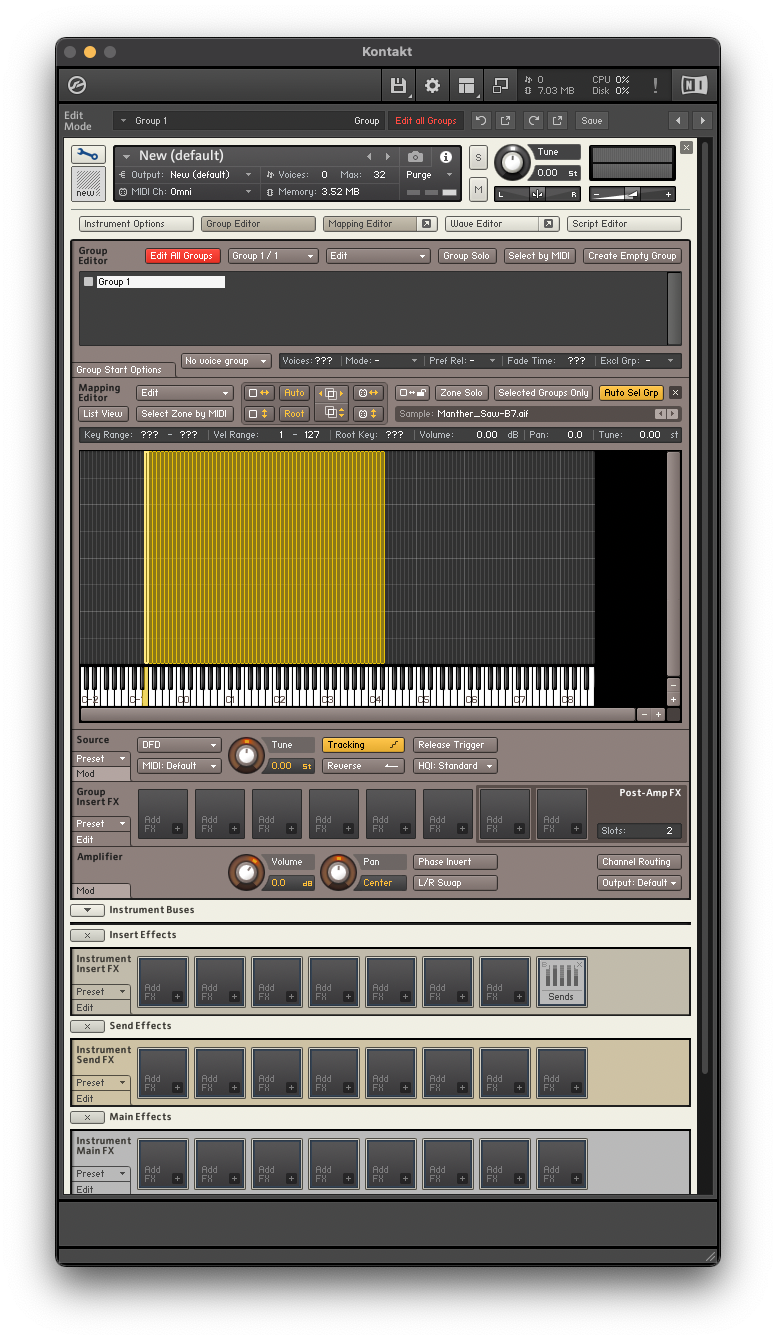Click keyboard zoom-out minus under mapping grid
Screen dimensions: 776x1340
click(644, 714)
